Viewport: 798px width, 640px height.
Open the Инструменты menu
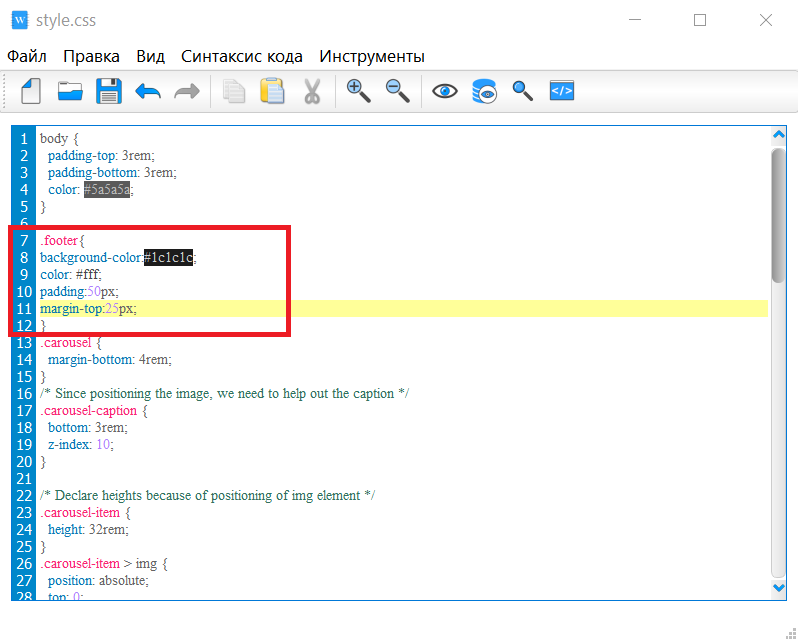click(372, 56)
